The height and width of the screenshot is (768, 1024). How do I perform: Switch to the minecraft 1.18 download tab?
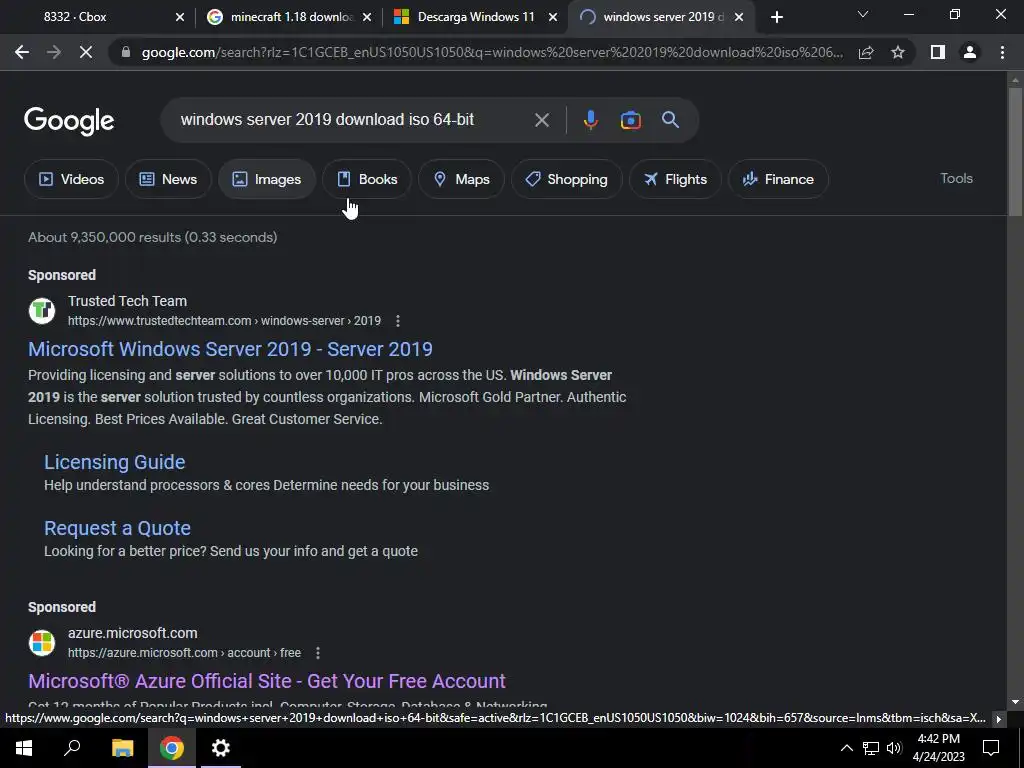287,17
